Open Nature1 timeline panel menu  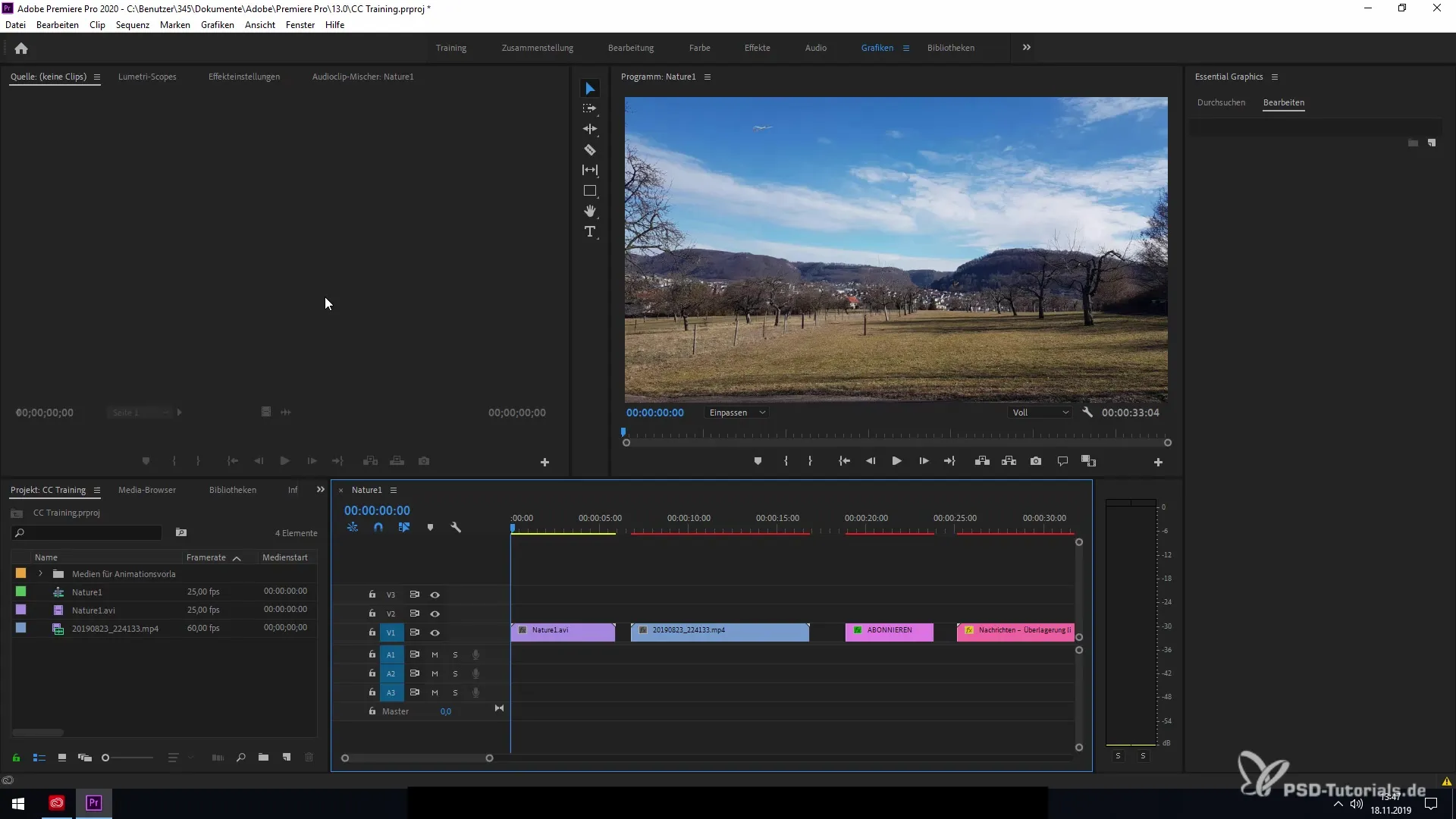point(394,490)
